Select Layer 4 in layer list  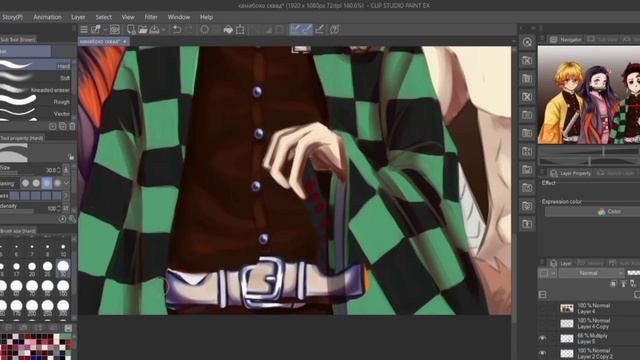point(593,308)
